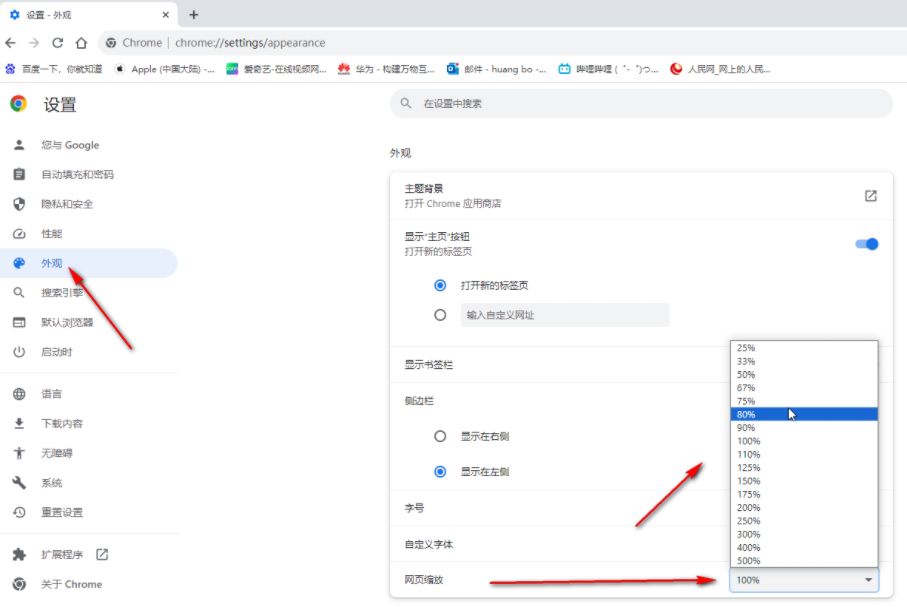This screenshot has height=607, width=907.
Task: Select 显示在右侧 sidebar radio option
Action: (x=440, y=436)
